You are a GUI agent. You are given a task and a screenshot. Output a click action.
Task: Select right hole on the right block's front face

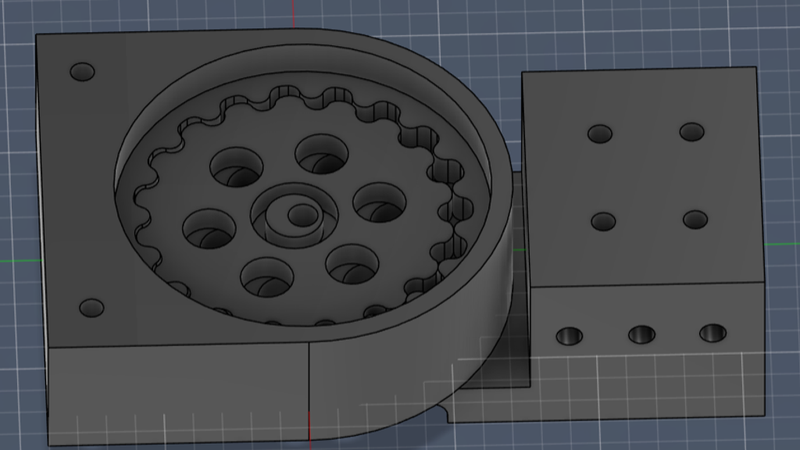(712, 333)
